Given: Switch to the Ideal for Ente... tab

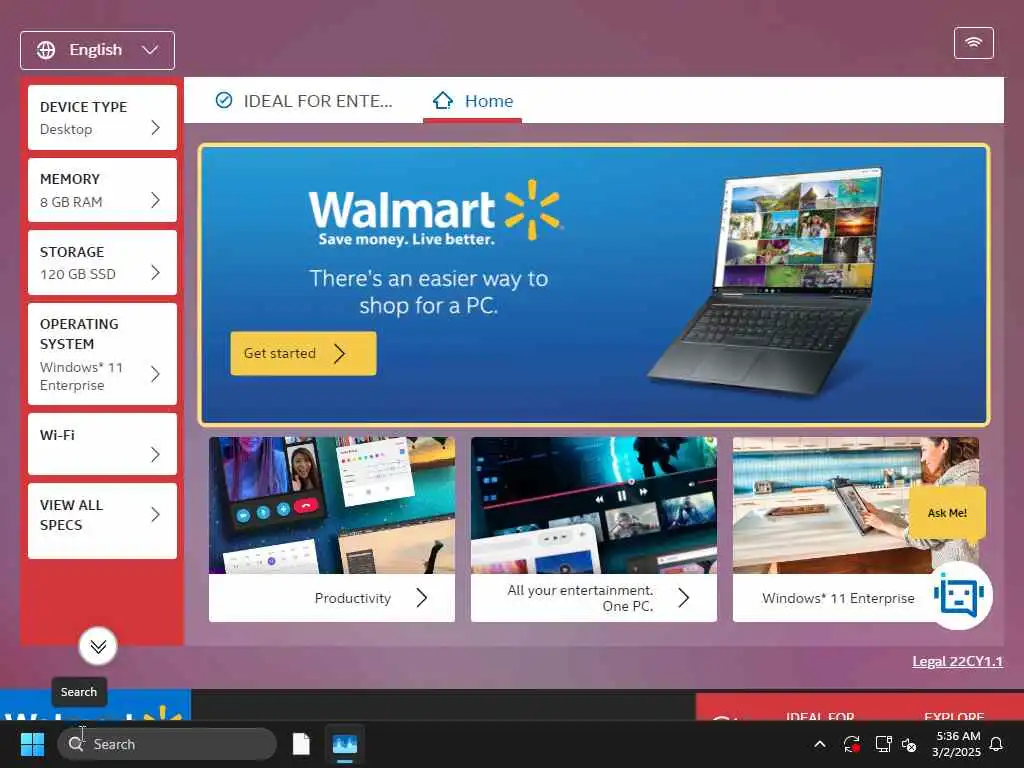Looking at the screenshot, I should (304, 101).
